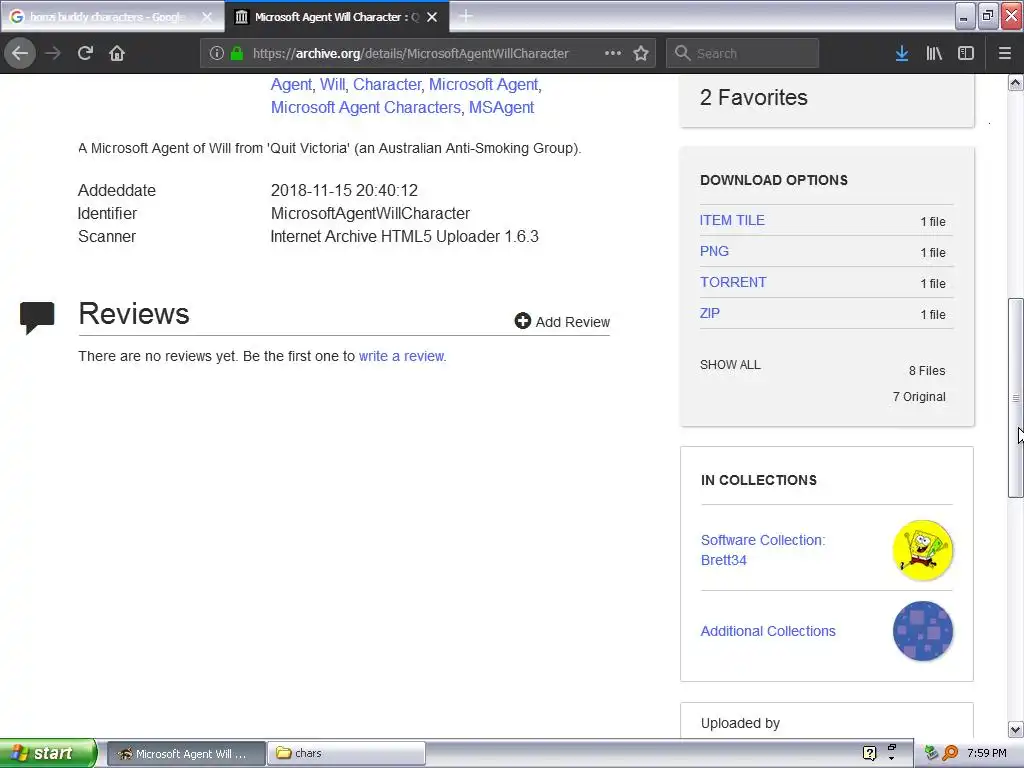Focus the browser Search box
Viewport: 1024px width, 768px height.
tap(743, 54)
